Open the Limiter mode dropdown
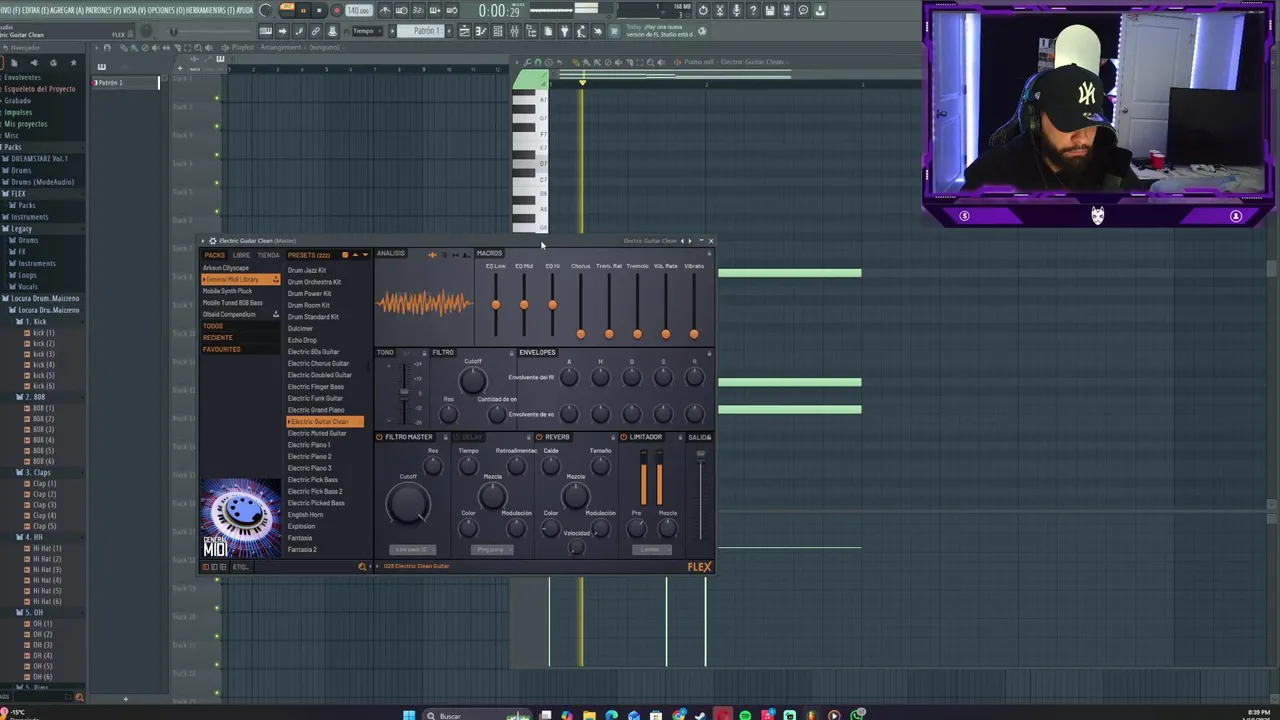1280x720 pixels. 652,550
